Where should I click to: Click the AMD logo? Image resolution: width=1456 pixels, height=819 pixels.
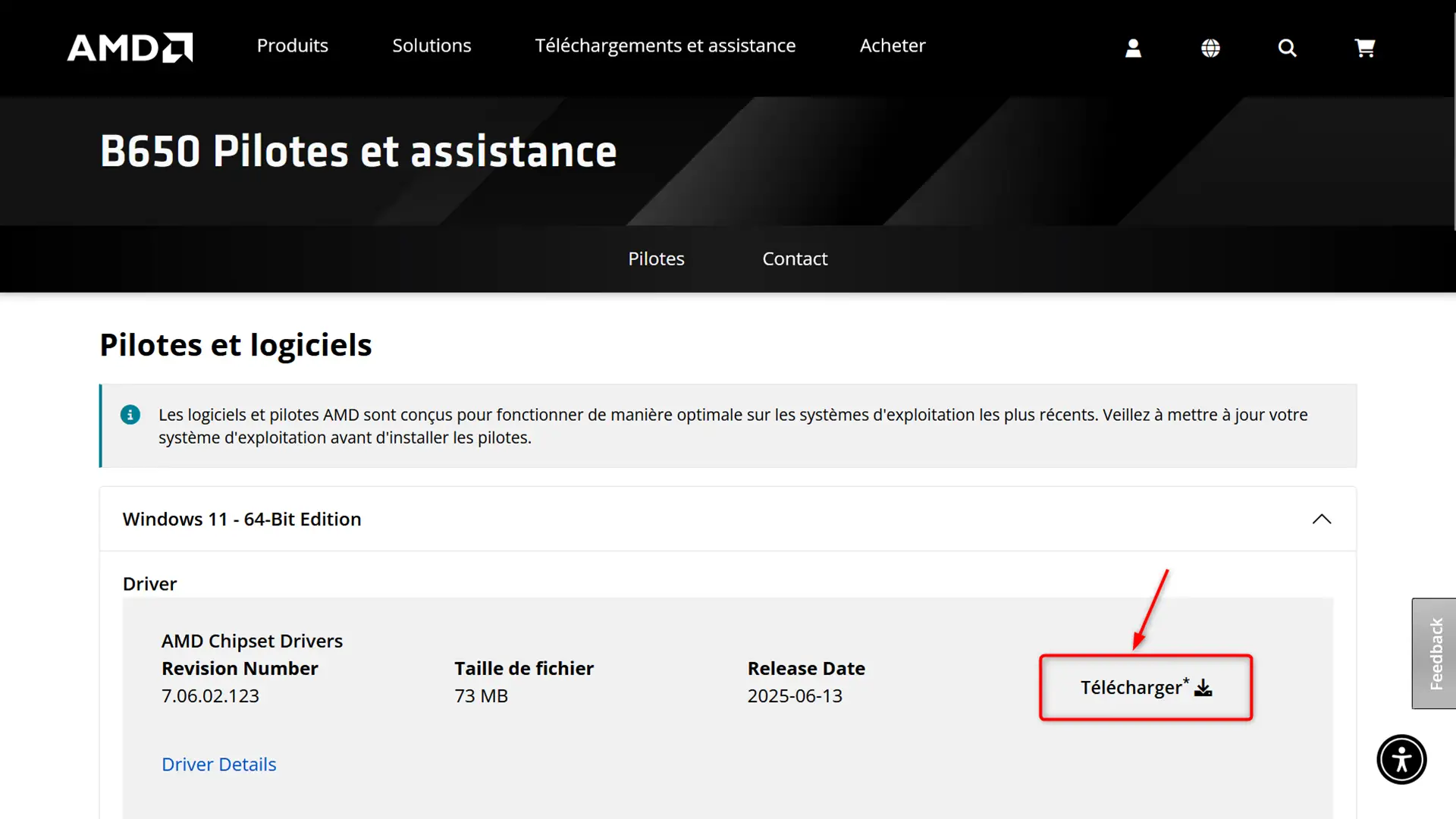tap(130, 47)
